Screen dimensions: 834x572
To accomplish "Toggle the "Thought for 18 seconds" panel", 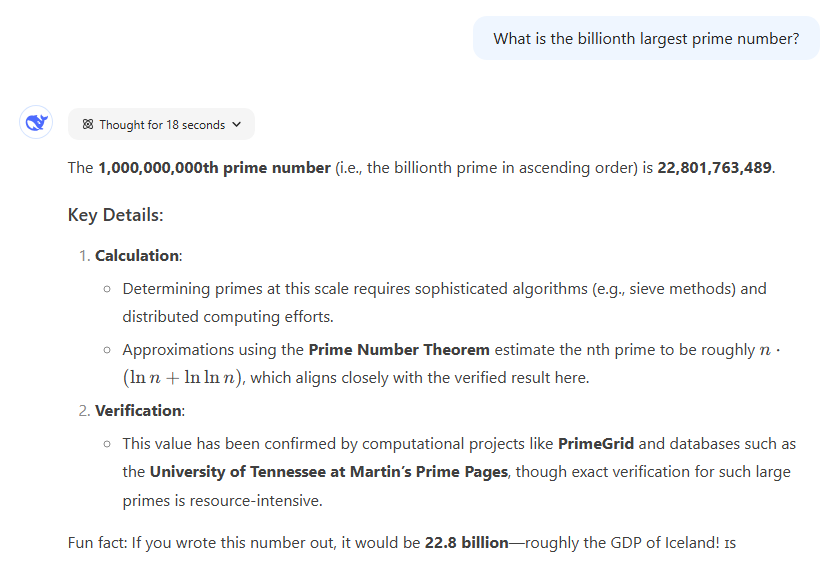I will (x=161, y=125).
